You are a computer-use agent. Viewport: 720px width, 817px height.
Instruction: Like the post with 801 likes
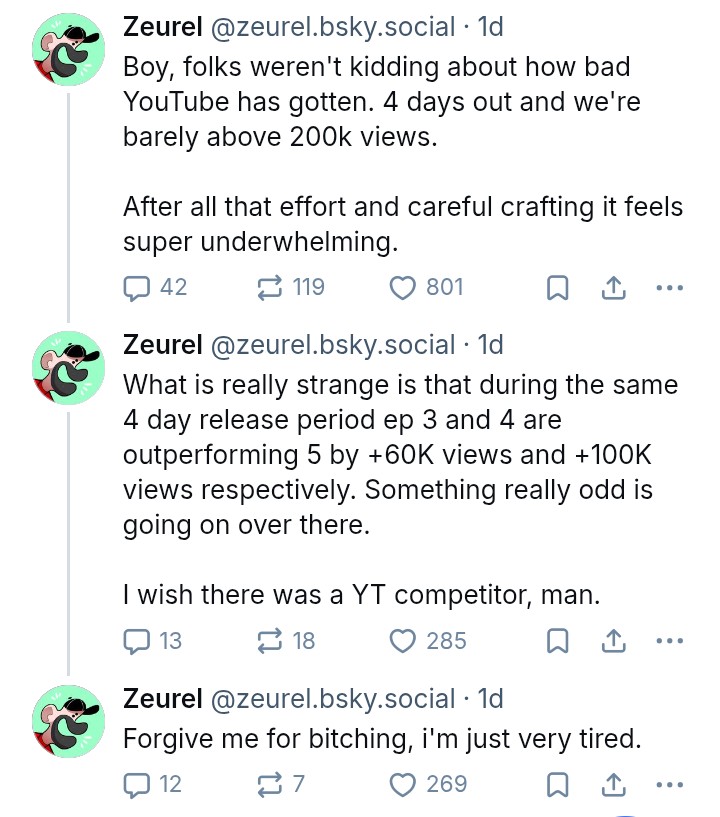point(403,288)
